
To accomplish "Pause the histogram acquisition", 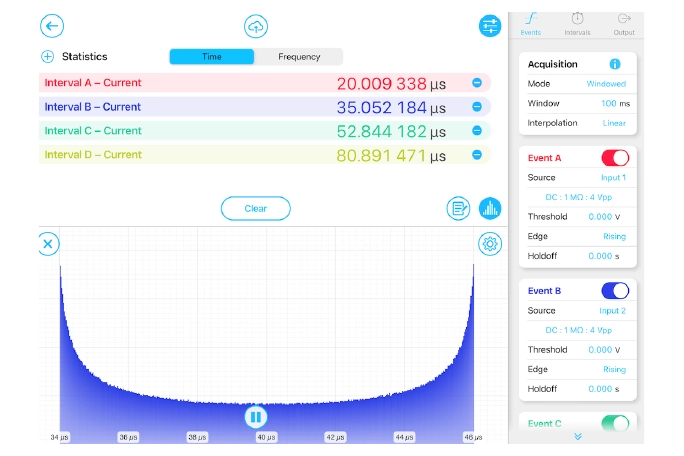I will coord(256,417).
